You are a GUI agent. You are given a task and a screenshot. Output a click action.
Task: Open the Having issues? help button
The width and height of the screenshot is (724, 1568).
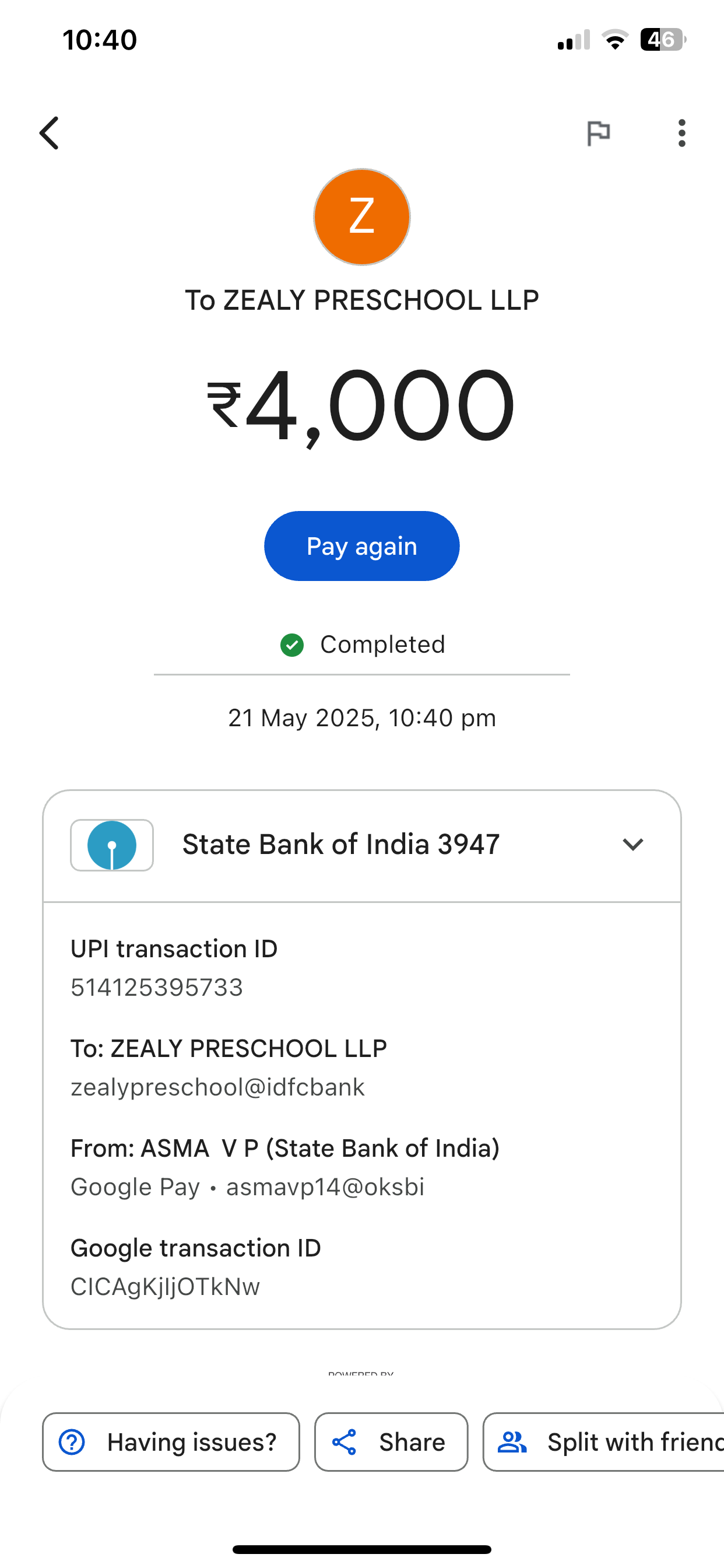coord(171,1442)
